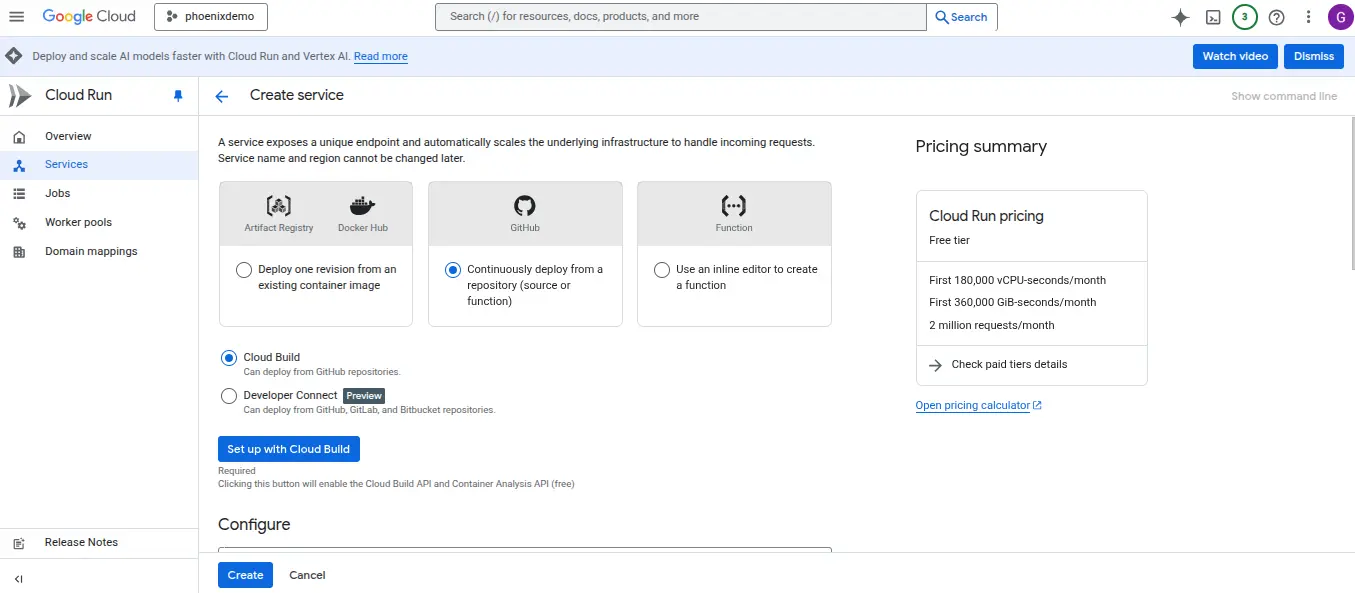1355x593 pixels.
Task: Click the paid tiers arrow icon
Action: coord(936,365)
